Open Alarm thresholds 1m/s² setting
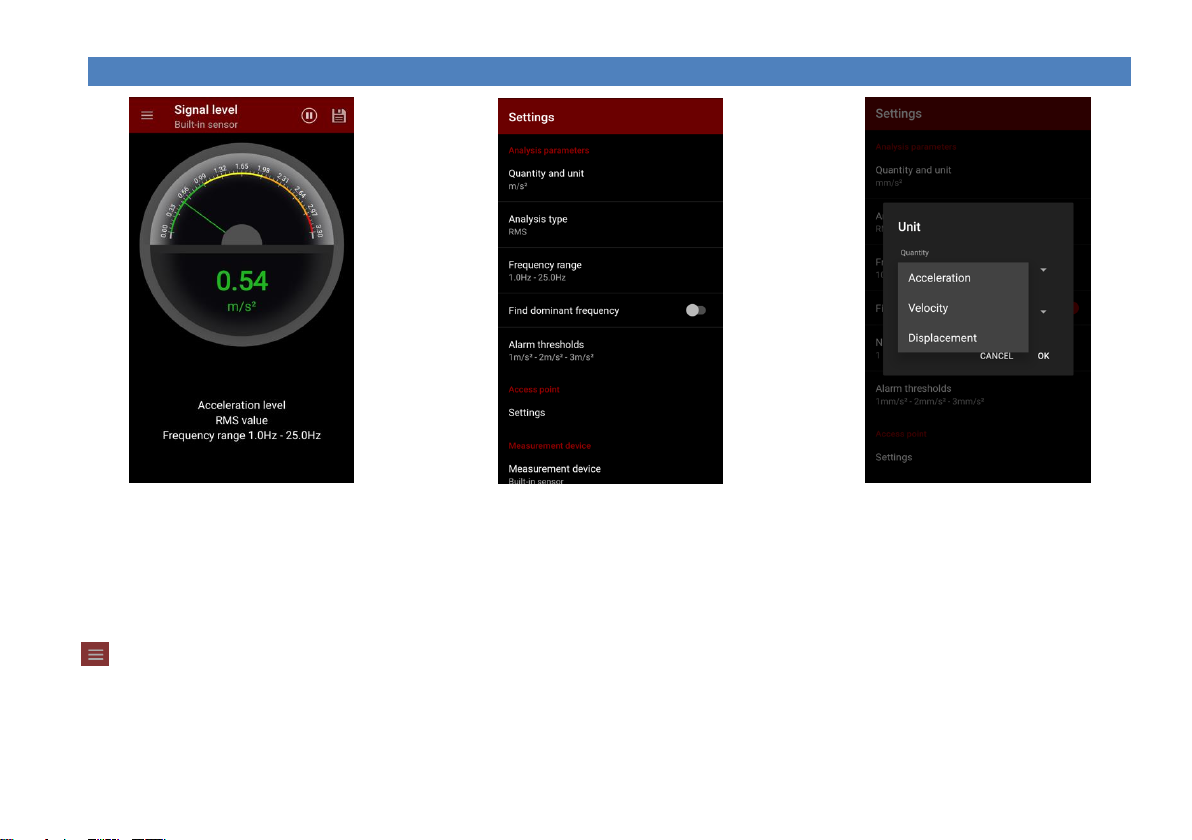The width and height of the screenshot is (1192, 840). click(x=610, y=350)
